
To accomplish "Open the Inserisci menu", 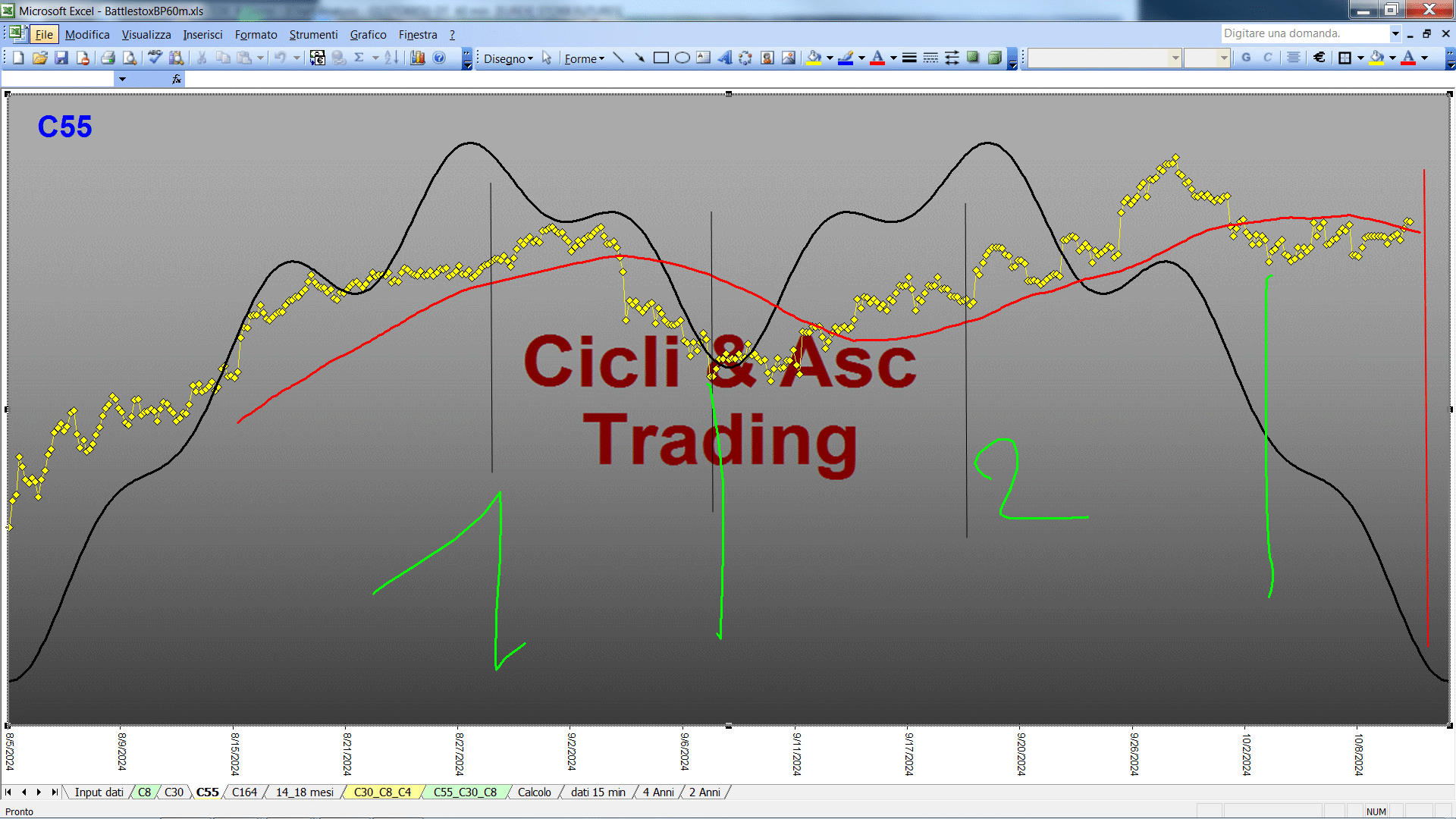I will 202,35.
